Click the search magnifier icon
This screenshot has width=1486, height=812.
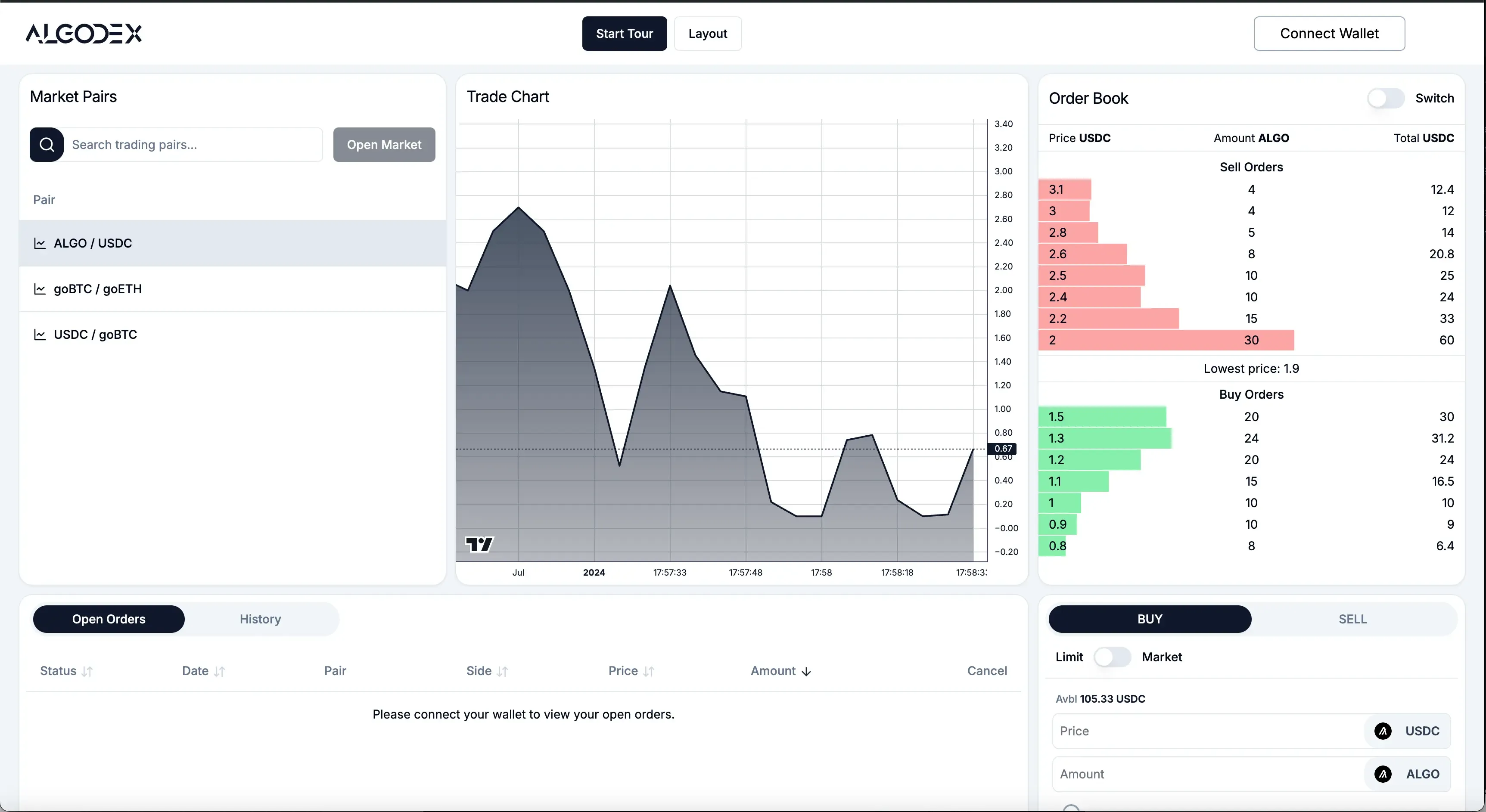(47, 145)
